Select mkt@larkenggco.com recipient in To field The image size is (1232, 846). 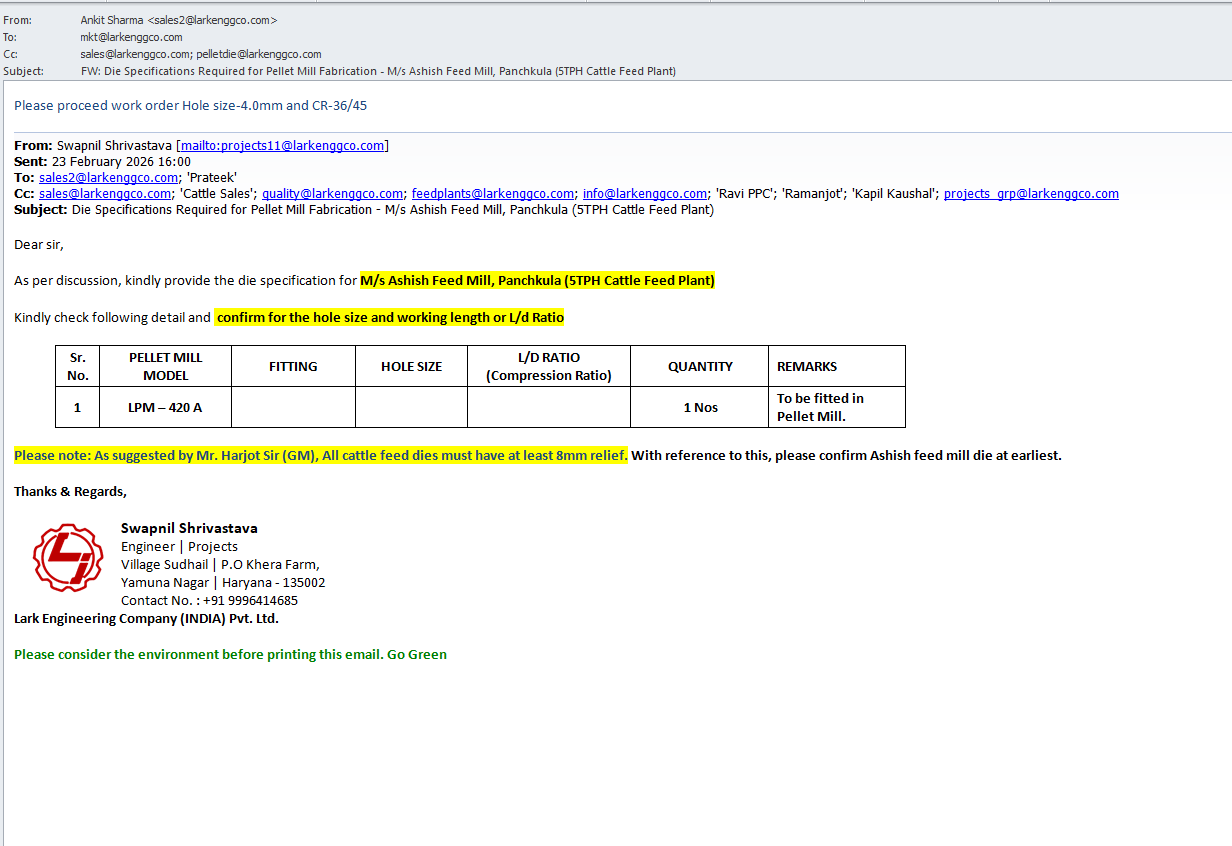point(131,37)
